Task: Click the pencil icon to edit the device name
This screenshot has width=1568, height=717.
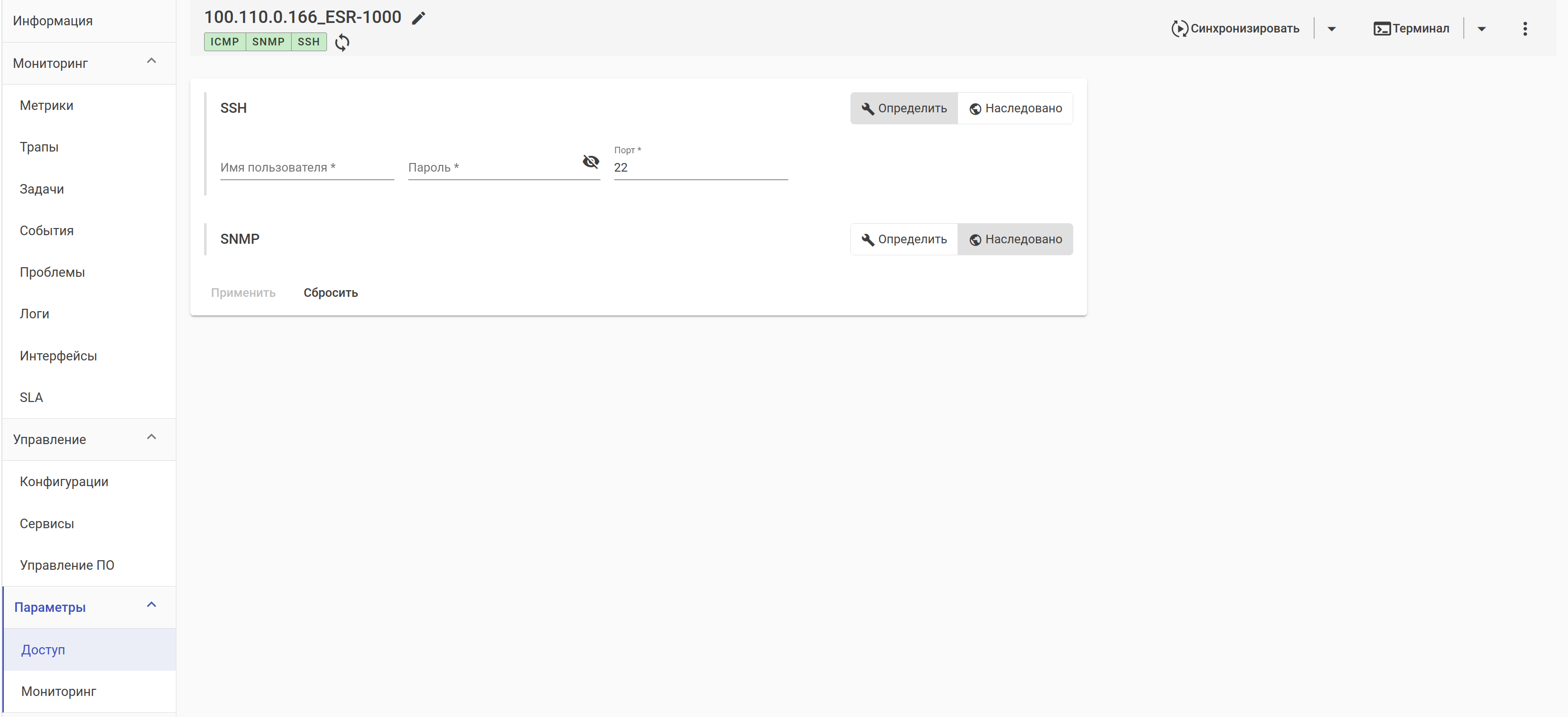Action: tap(418, 18)
